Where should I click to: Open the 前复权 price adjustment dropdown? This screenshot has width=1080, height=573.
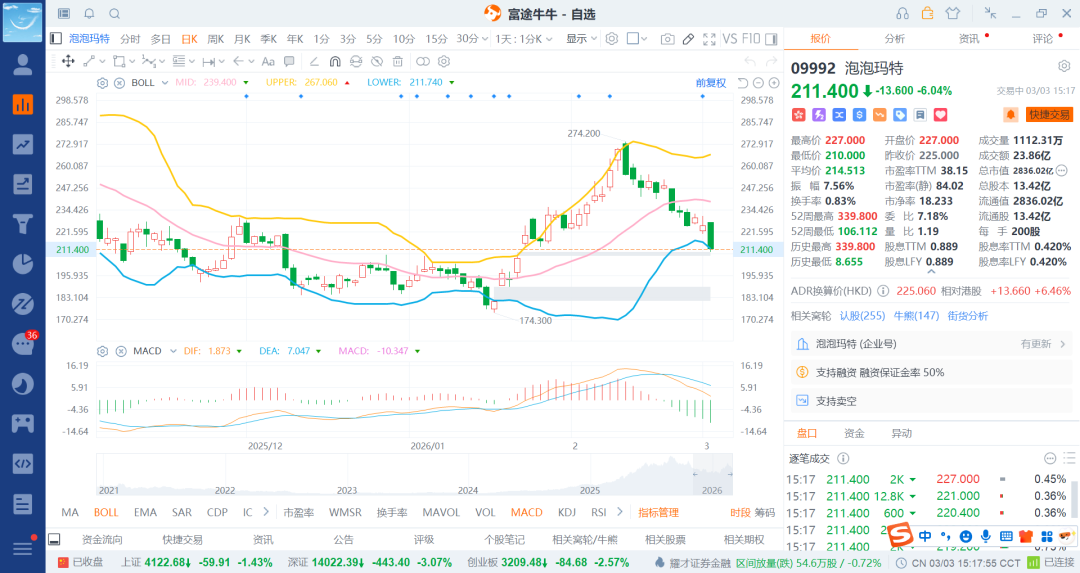coord(711,82)
